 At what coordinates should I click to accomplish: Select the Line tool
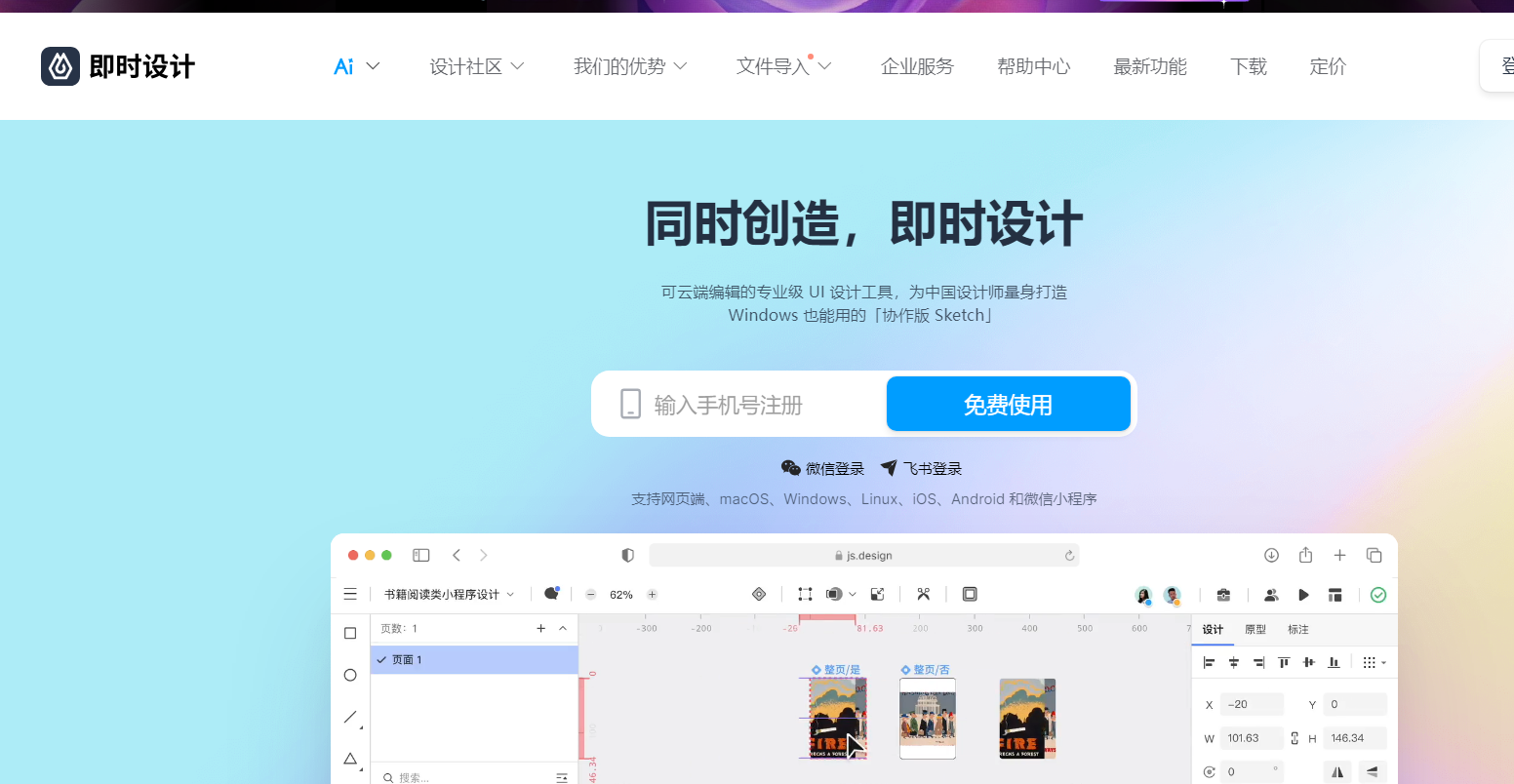351,717
